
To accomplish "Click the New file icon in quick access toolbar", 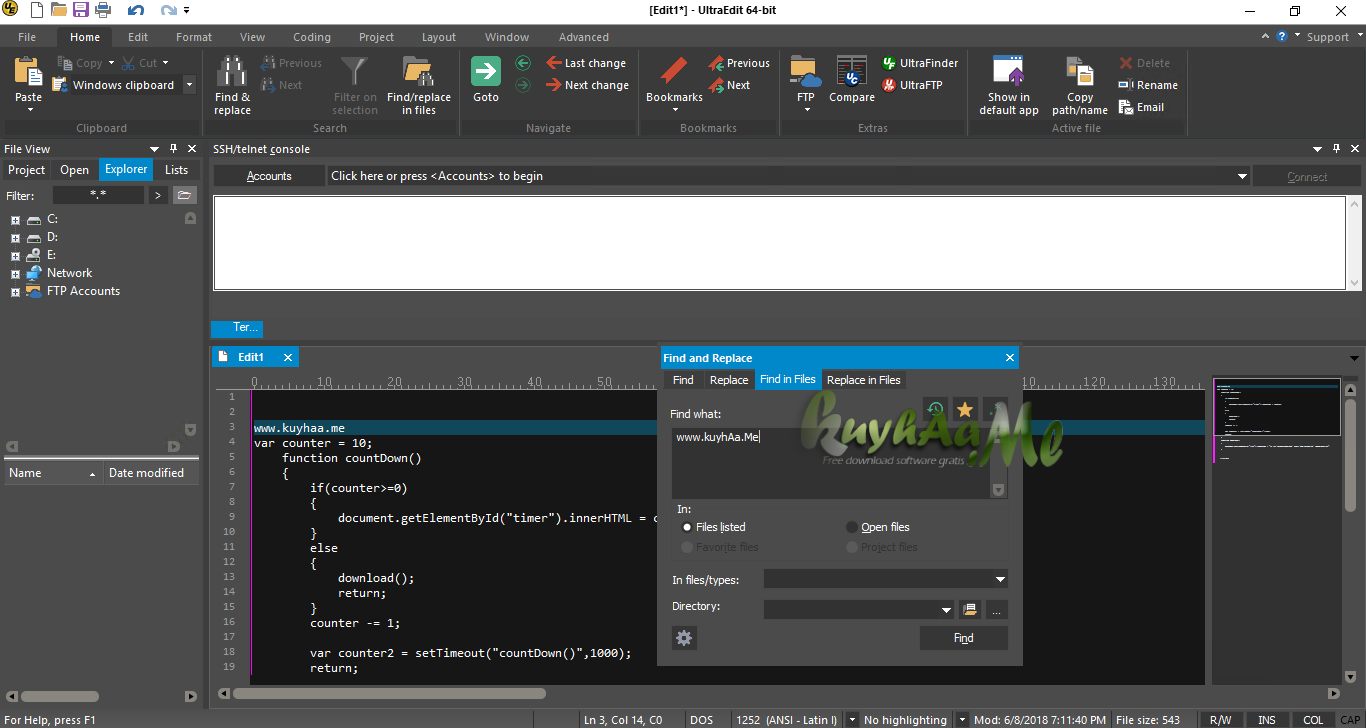I will click(36, 11).
